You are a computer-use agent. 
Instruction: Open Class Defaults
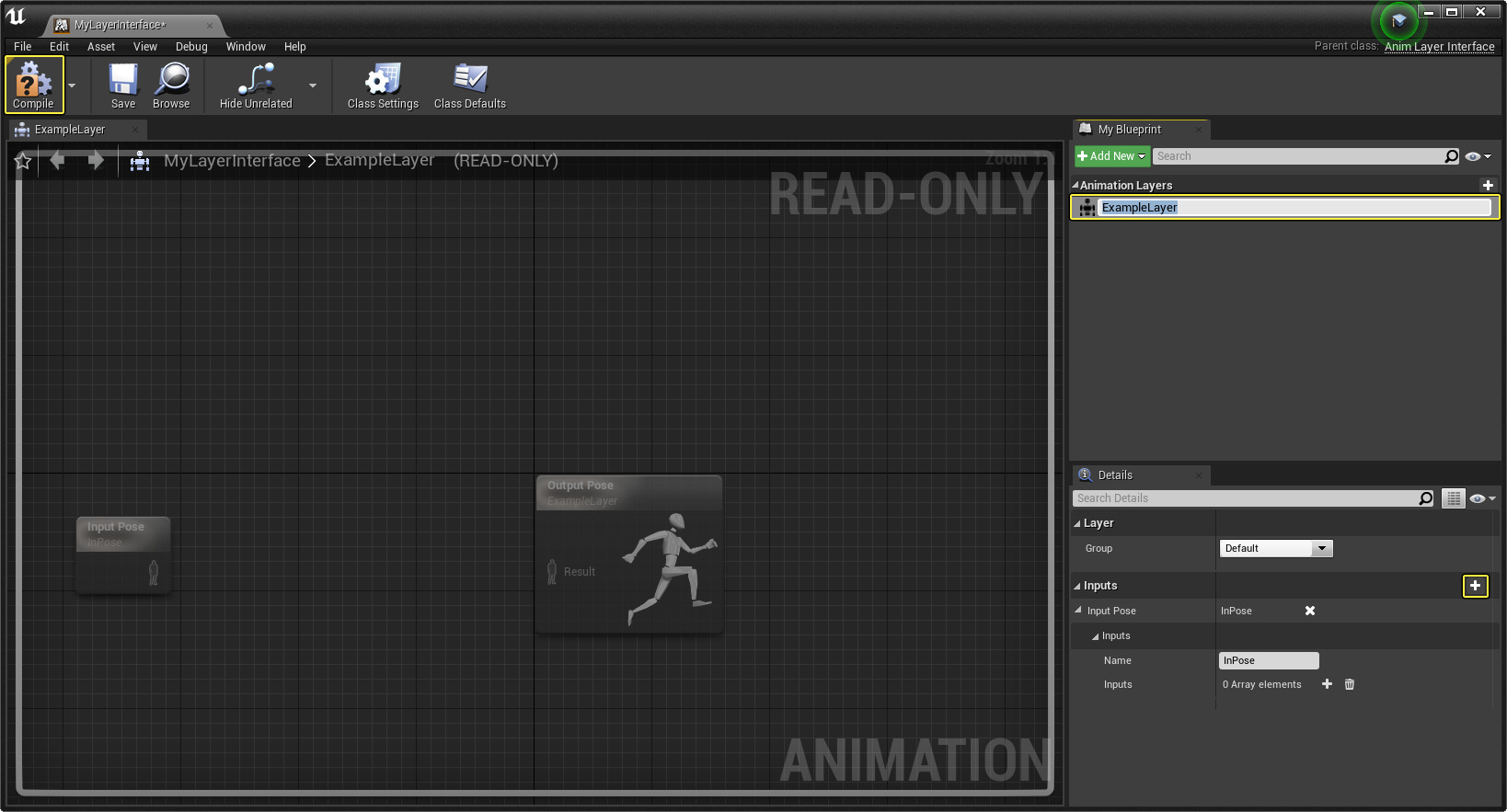coord(470,86)
